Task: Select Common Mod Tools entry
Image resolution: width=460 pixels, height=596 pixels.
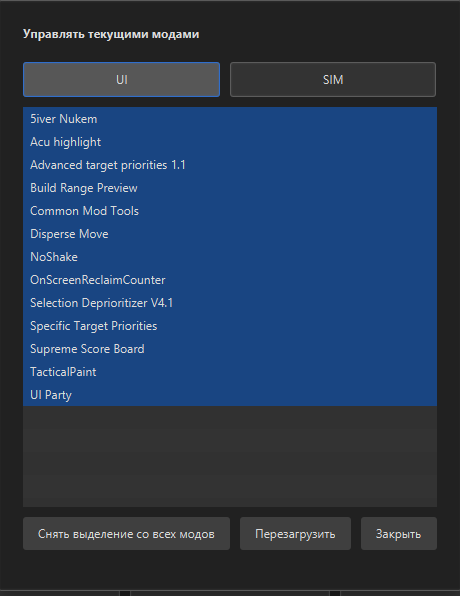Action: tap(230, 211)
